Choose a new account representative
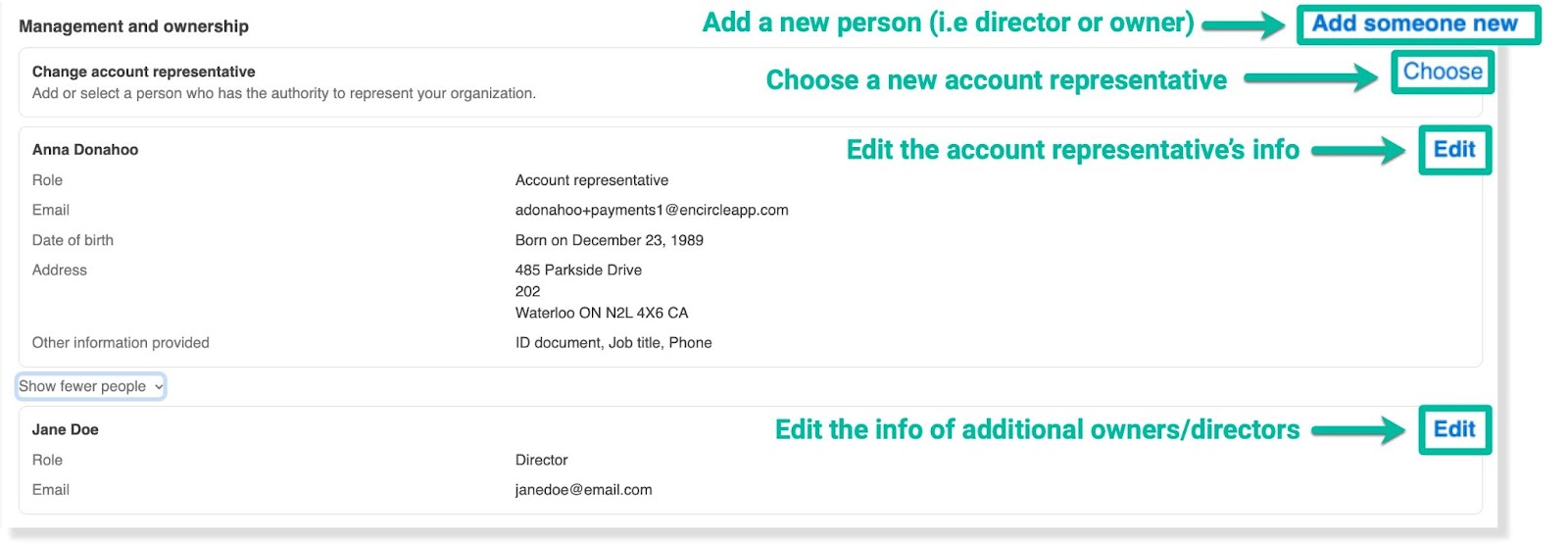Viewport: 1568px width, 543px height. [1442, 72]
